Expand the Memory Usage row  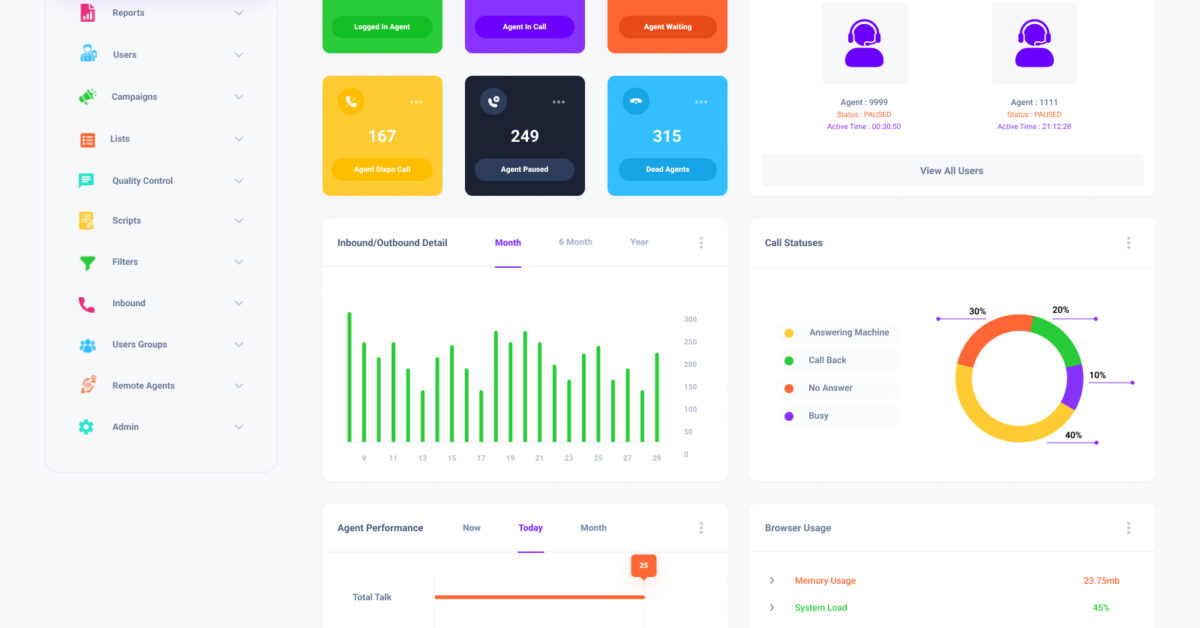click(772, 581)
